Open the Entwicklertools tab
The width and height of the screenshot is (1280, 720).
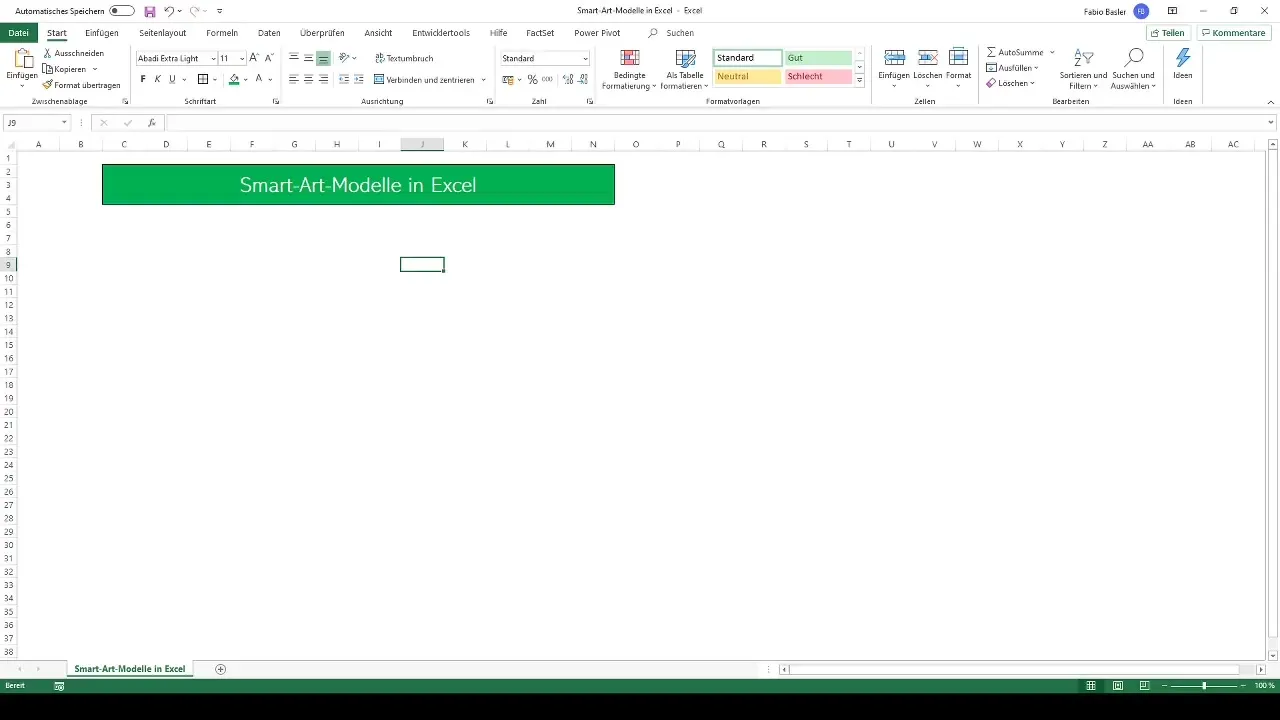pyautogui.click(x=441, y=33)
